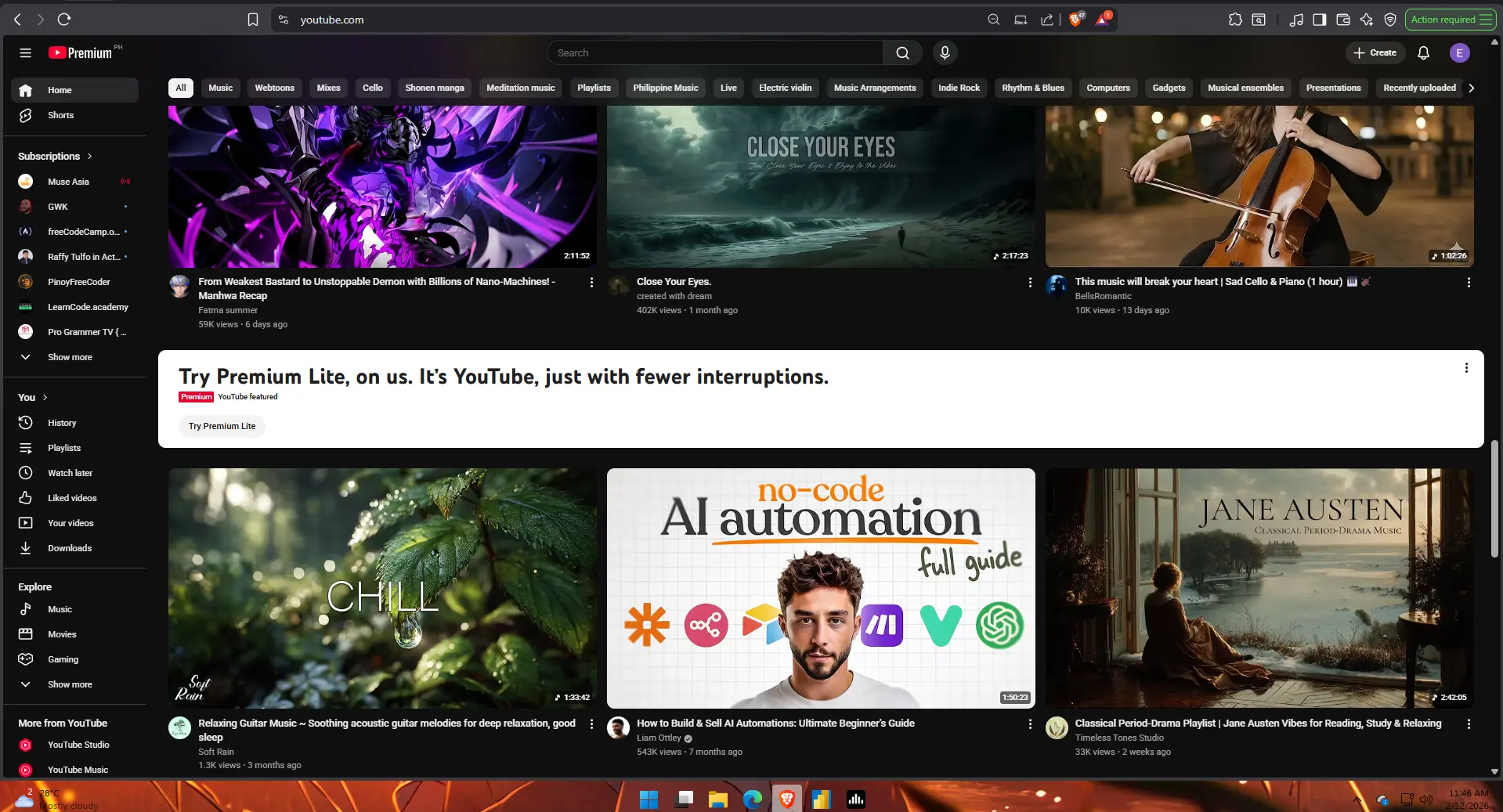
Task: Open Gaming in Explore
Action: pyautogui.click(x=75, y=659)
